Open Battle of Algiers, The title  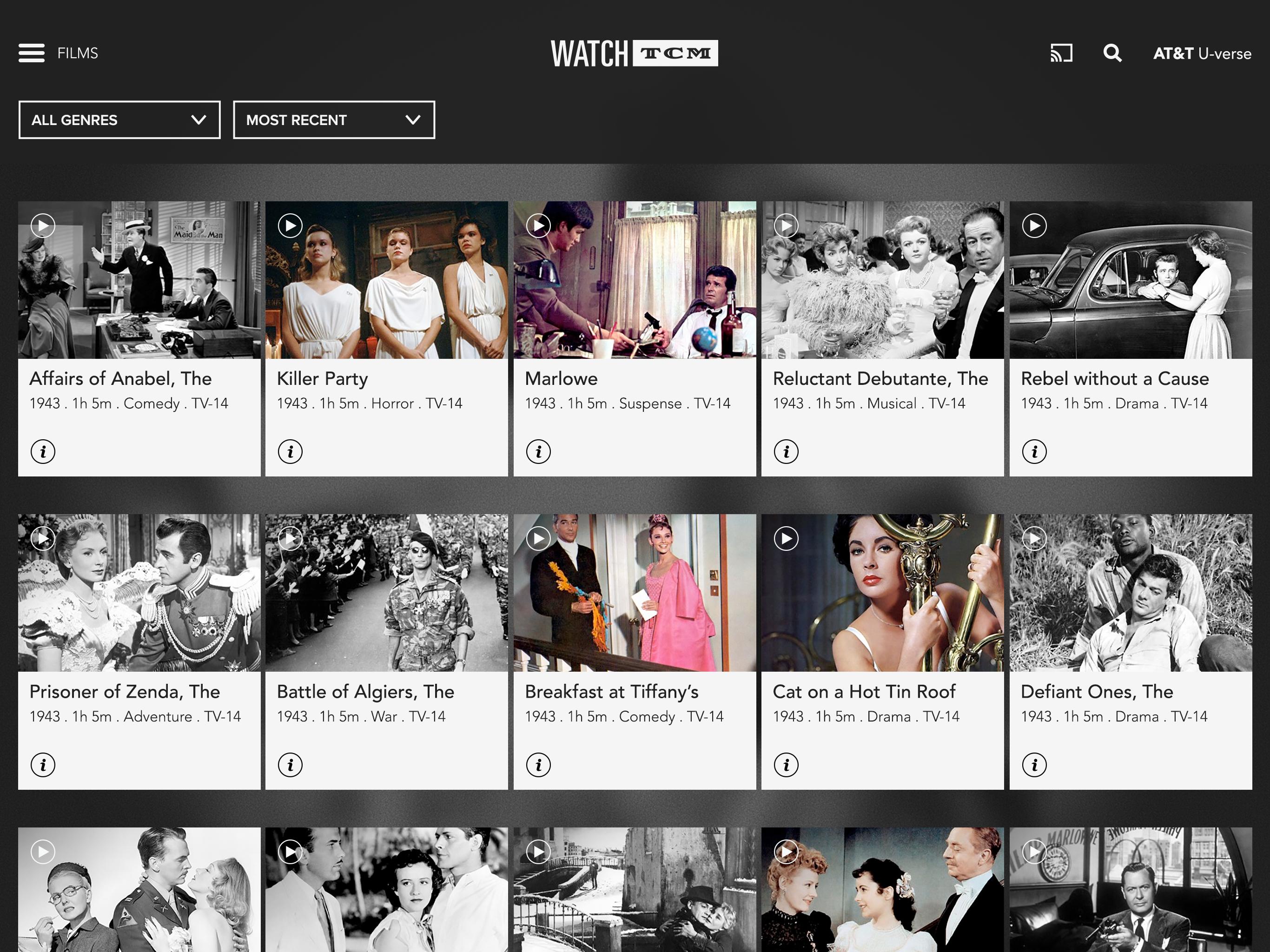[366, 692]
